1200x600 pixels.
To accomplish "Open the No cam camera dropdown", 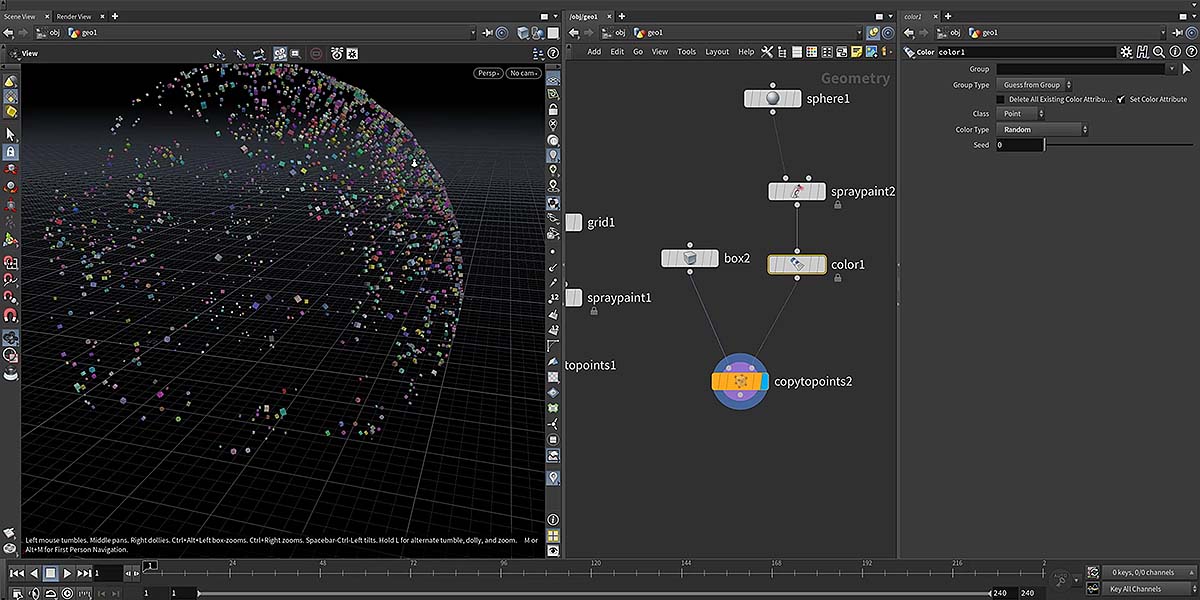I will tap(524, 73).
